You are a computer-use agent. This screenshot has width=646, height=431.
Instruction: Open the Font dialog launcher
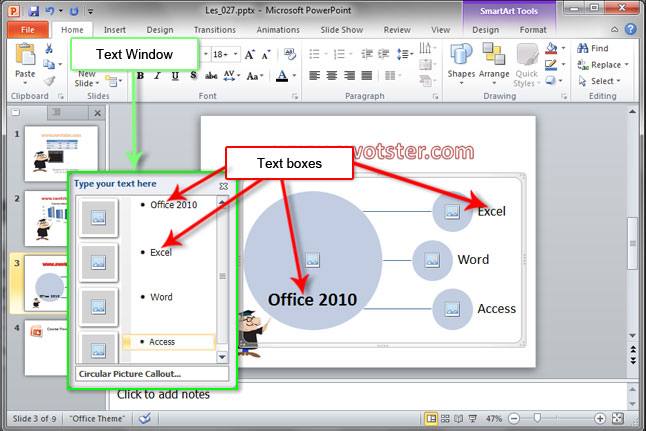coord(295,96)
